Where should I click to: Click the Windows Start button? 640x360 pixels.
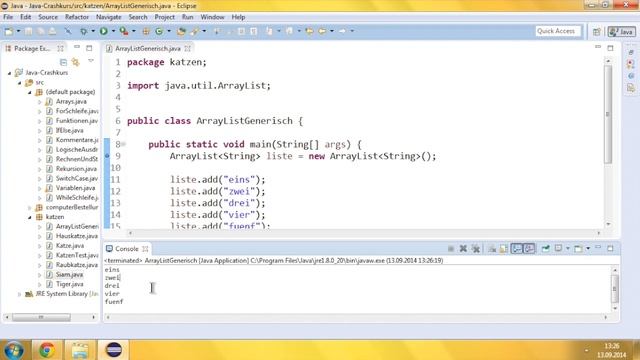[x=14, y=350]
